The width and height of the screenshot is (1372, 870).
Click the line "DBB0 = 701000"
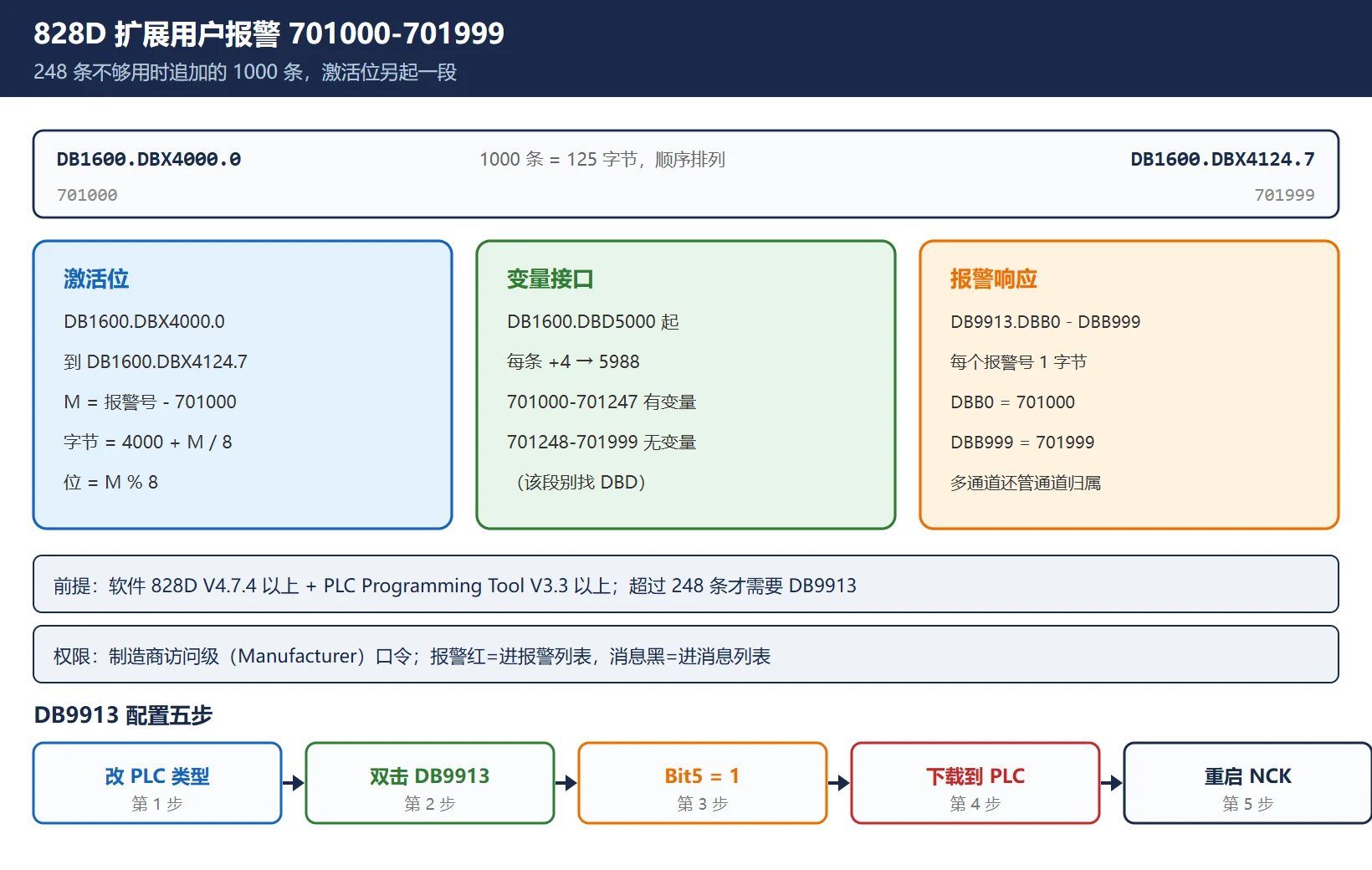tap(1012, 402)
